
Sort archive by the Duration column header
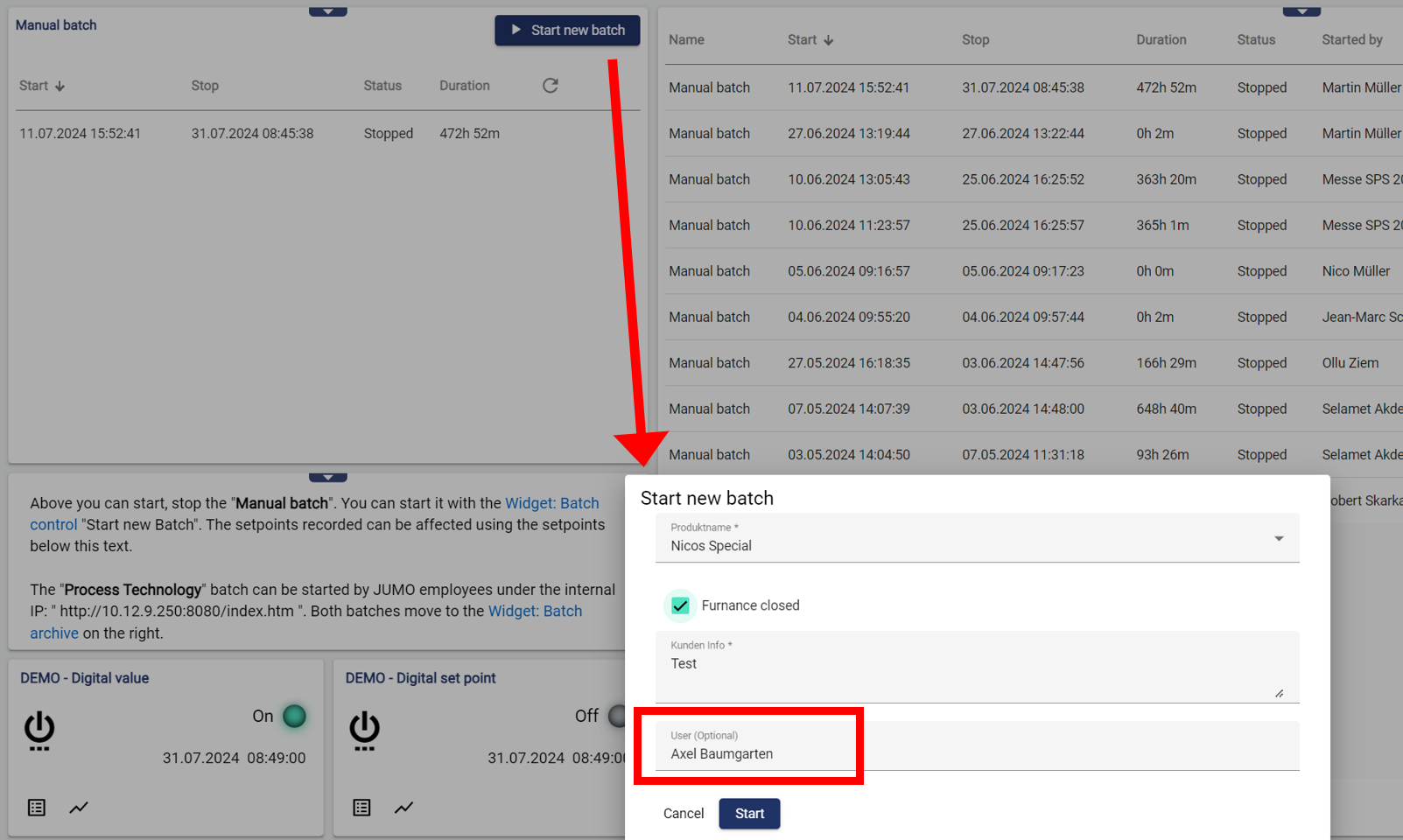(1161, 40)
